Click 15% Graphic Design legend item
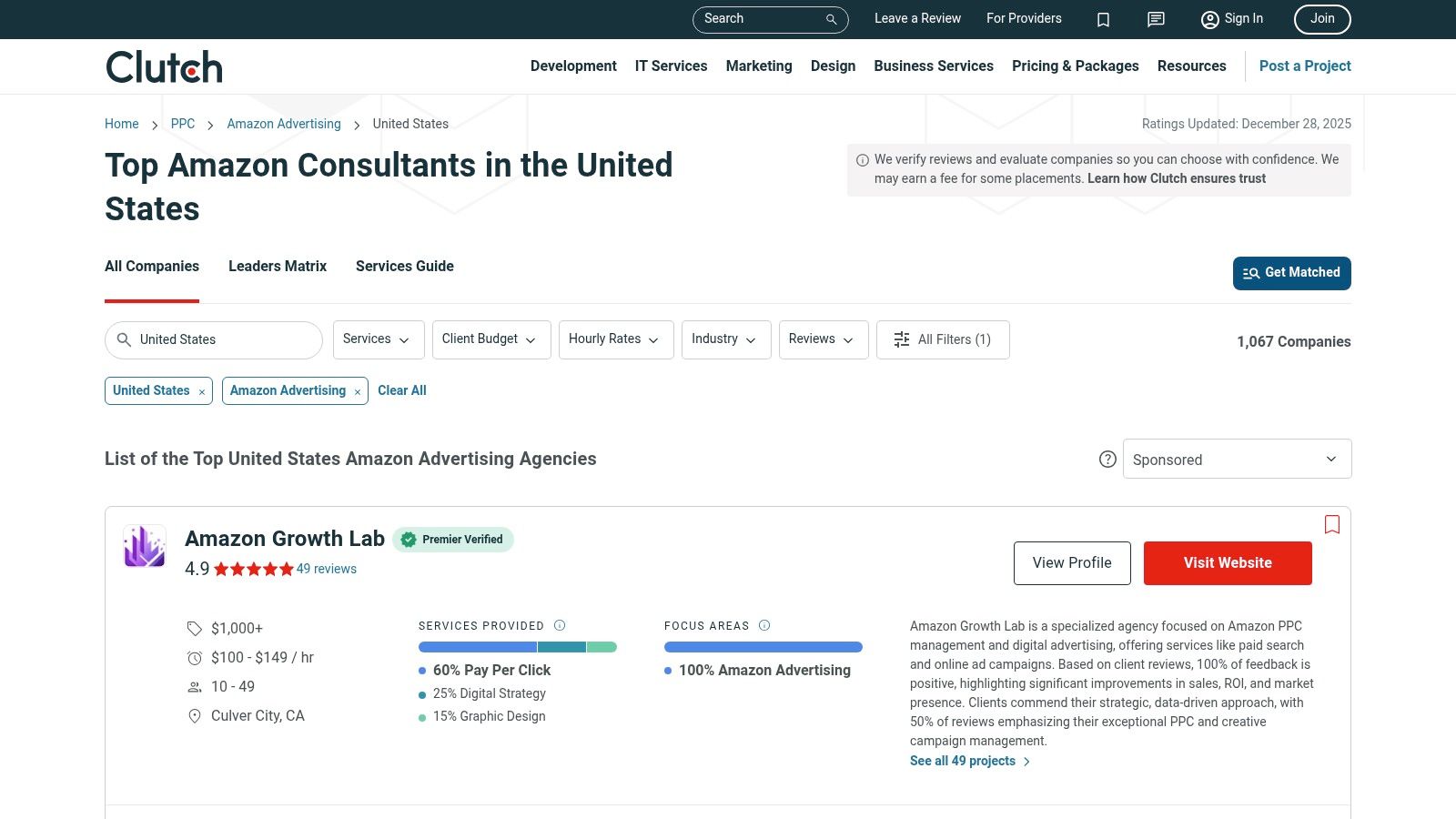The height and width of the screenshot is (819, 1456). [482, 717]
